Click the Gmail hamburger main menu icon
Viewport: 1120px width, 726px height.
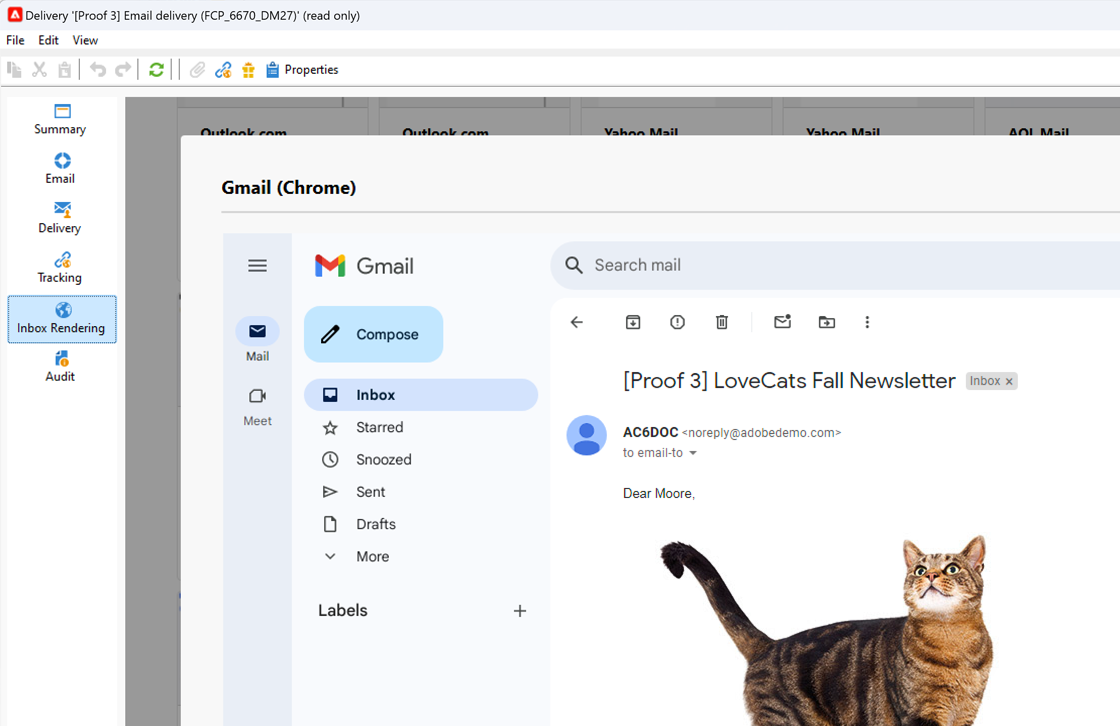click(x=257, y=266)
